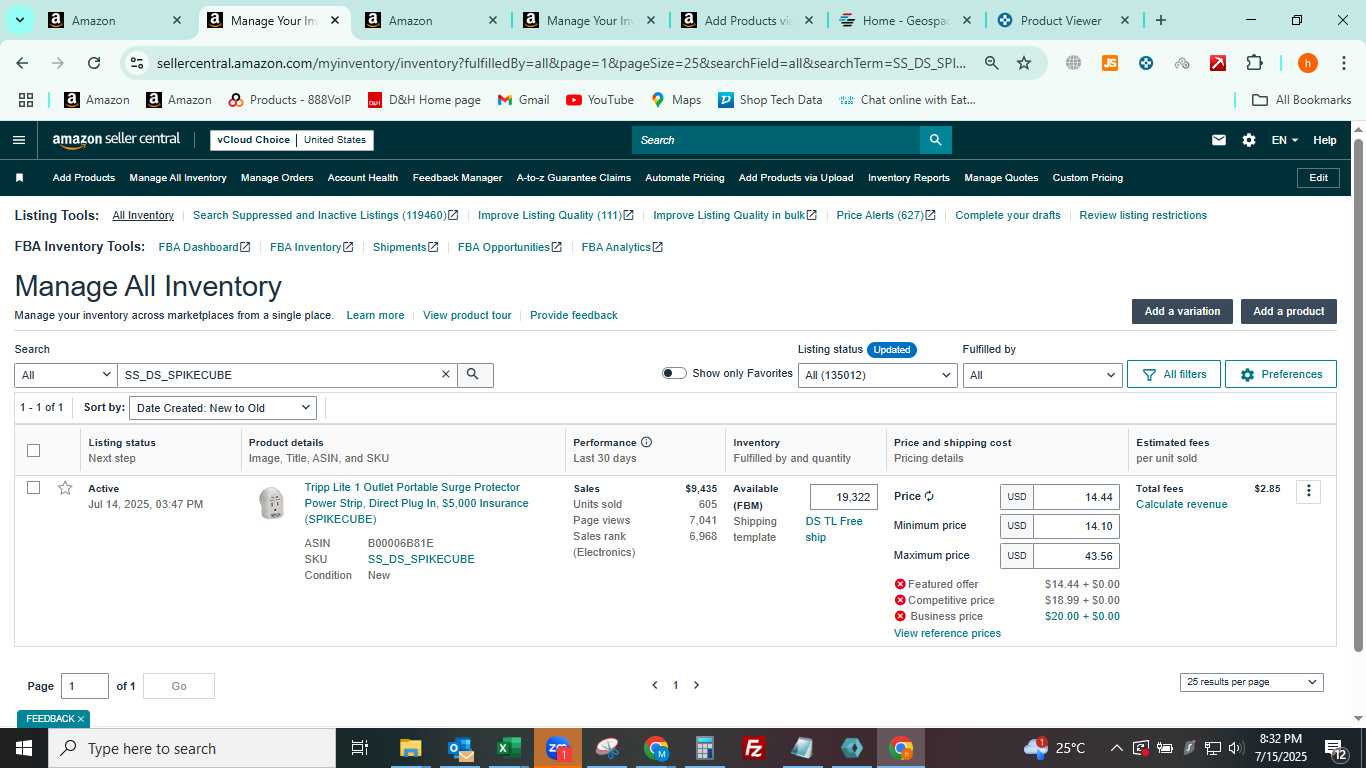Toggle Show only Favorites switch

click(674, 373)
